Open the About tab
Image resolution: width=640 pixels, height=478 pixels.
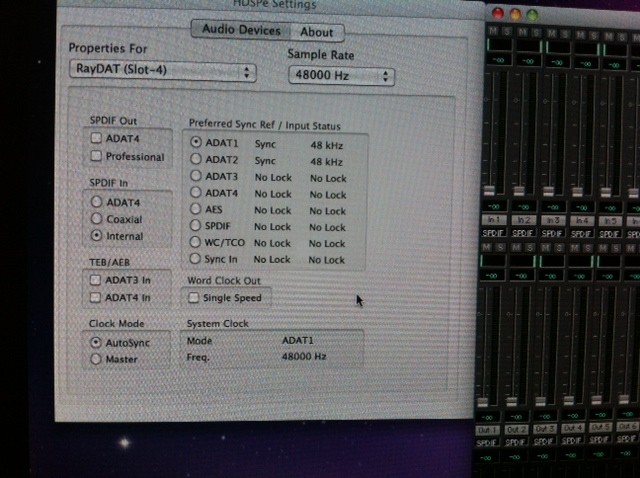(x=317, y=32)
